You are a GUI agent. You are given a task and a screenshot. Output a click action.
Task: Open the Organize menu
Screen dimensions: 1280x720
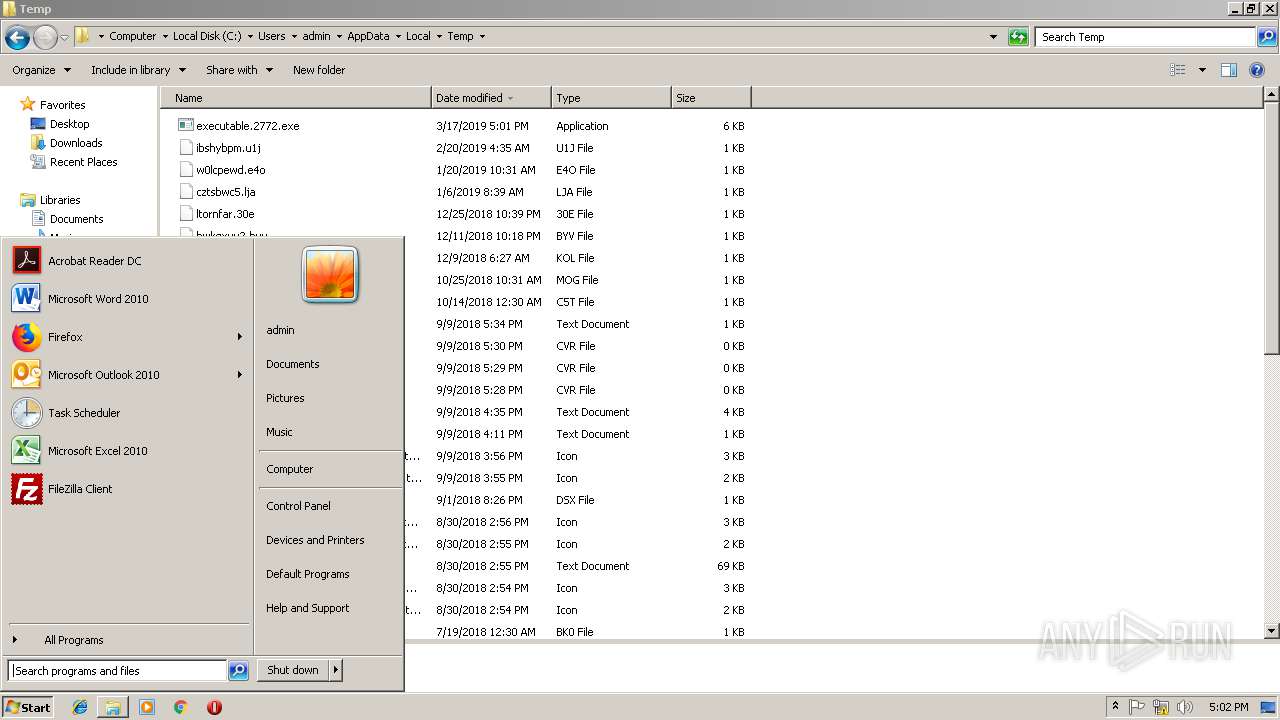41,70
